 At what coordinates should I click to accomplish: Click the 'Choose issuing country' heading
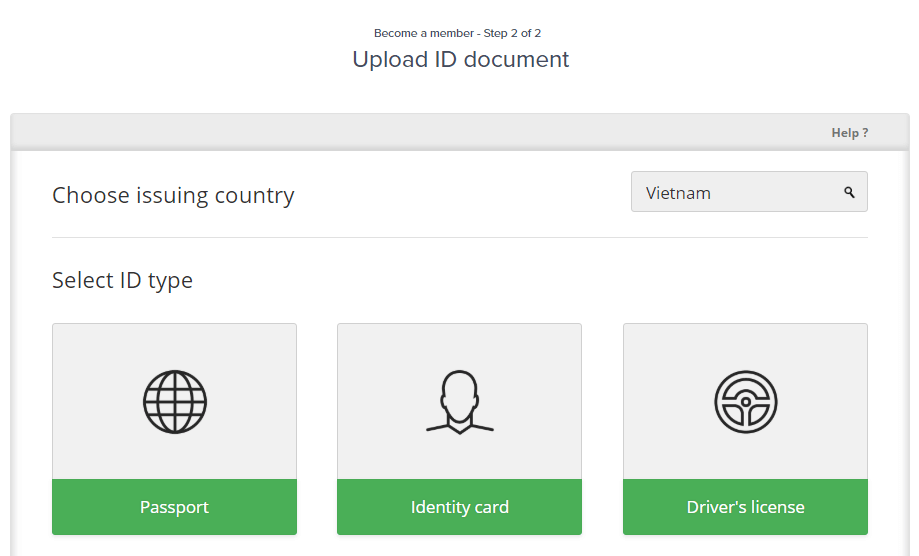click(173, 195)
